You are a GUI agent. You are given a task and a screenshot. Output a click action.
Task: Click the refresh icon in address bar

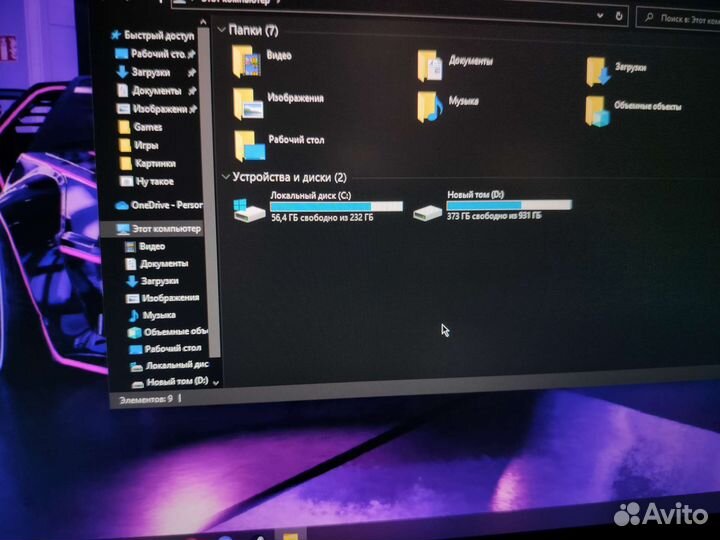tap(619, 16)
